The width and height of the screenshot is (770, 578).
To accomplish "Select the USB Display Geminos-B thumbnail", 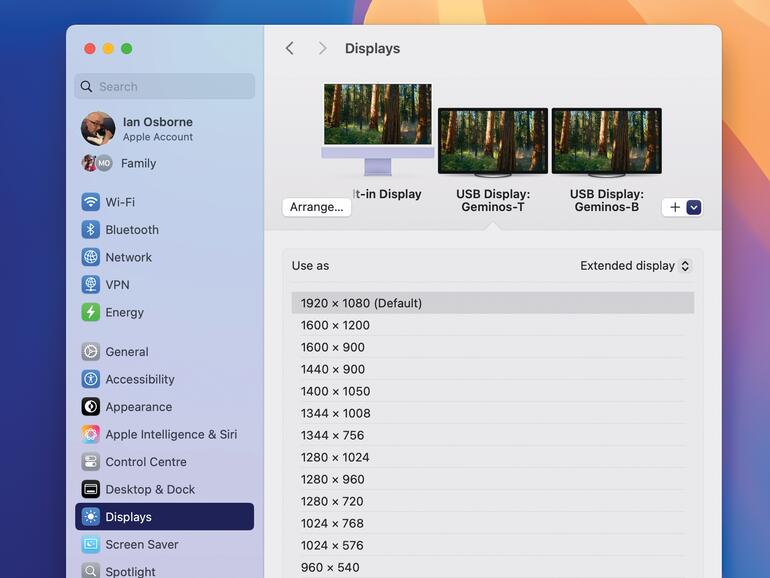I will tap(606, 142).
